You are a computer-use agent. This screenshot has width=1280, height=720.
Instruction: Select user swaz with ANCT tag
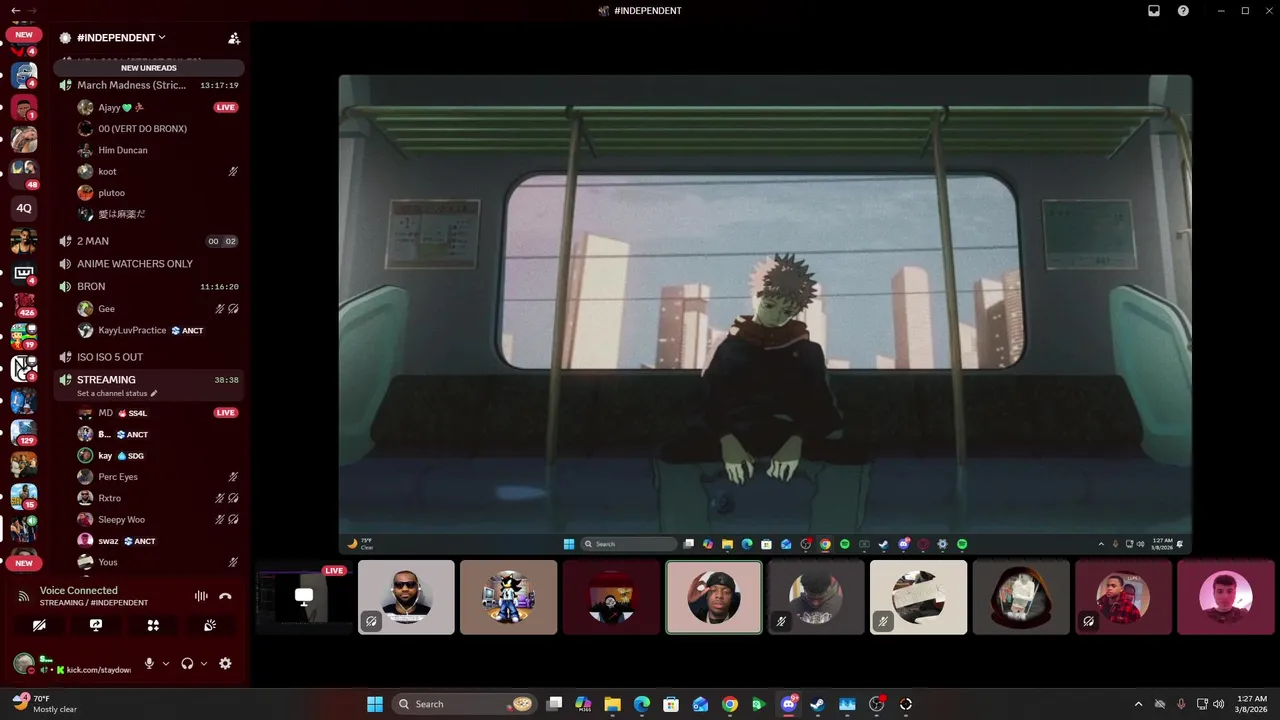coord(108,541)
